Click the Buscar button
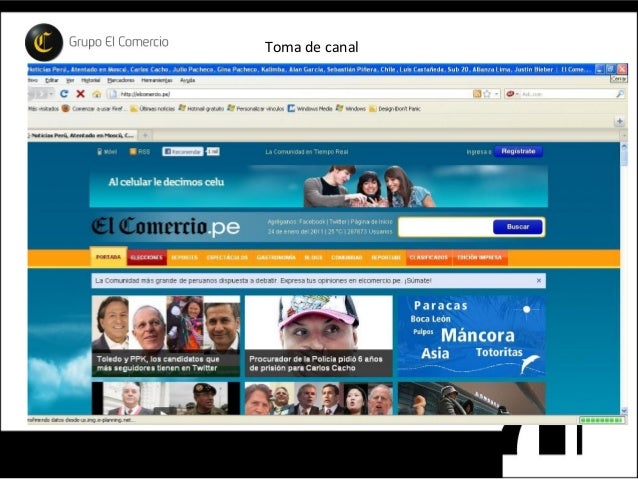Image resolution: width=638 pixels, height=479 pixels. (x=518, y=227)
